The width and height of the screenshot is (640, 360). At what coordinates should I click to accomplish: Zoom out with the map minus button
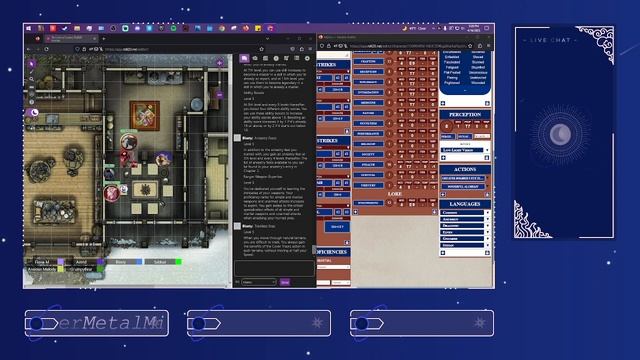pyautogui.click(x=220, y=95)
